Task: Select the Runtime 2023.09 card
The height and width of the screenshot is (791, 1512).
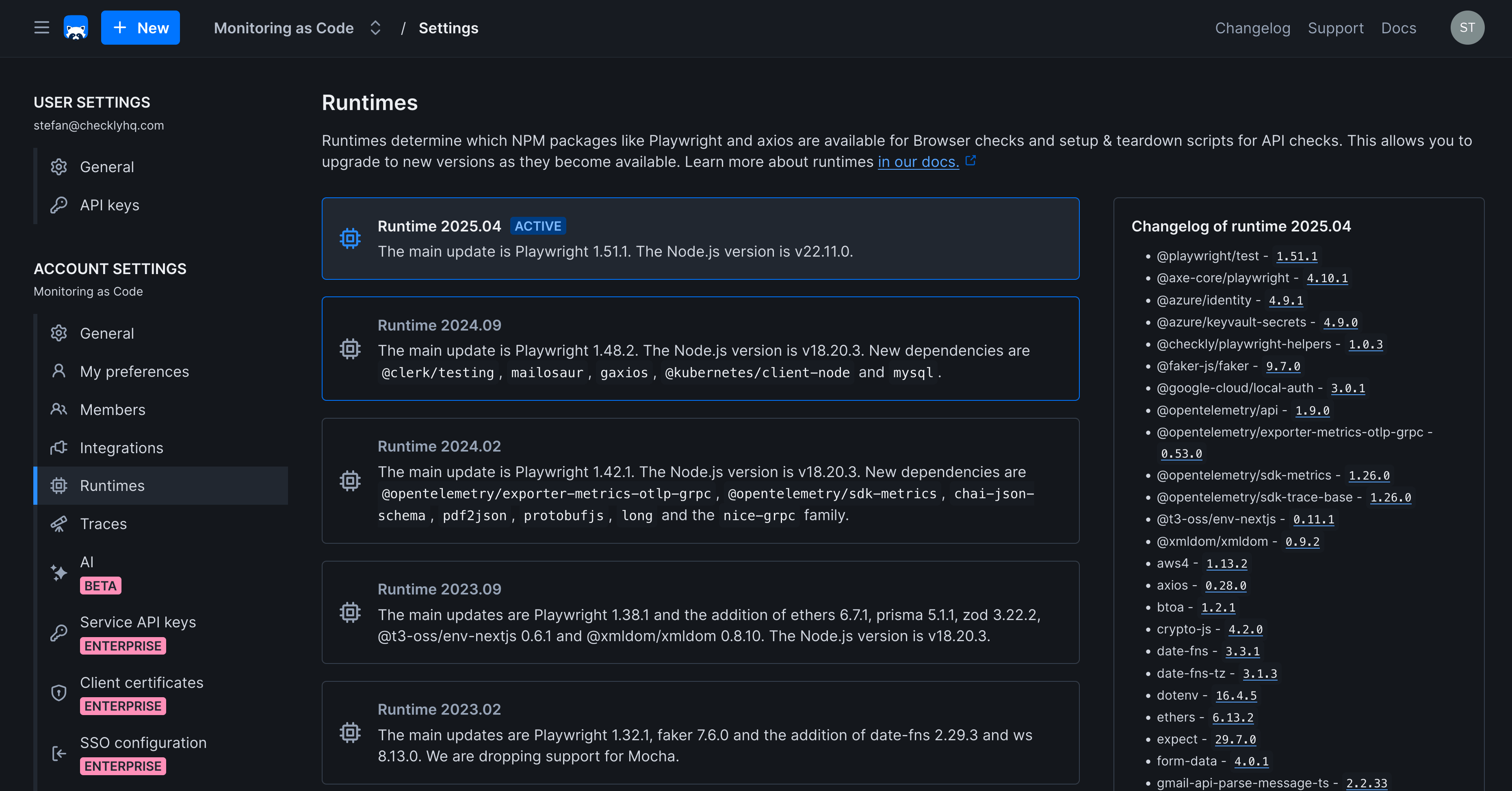Action: pyautogui.click(x=700, y=612)
